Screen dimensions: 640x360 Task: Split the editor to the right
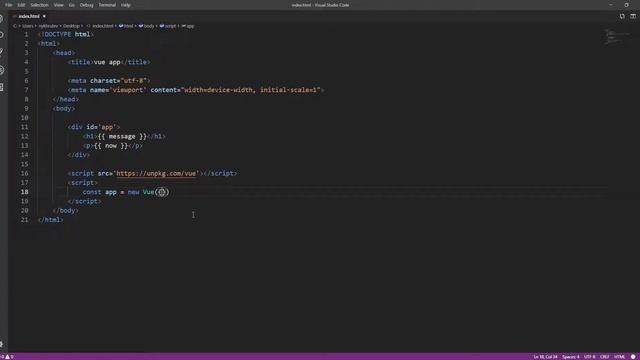point(633,16)
